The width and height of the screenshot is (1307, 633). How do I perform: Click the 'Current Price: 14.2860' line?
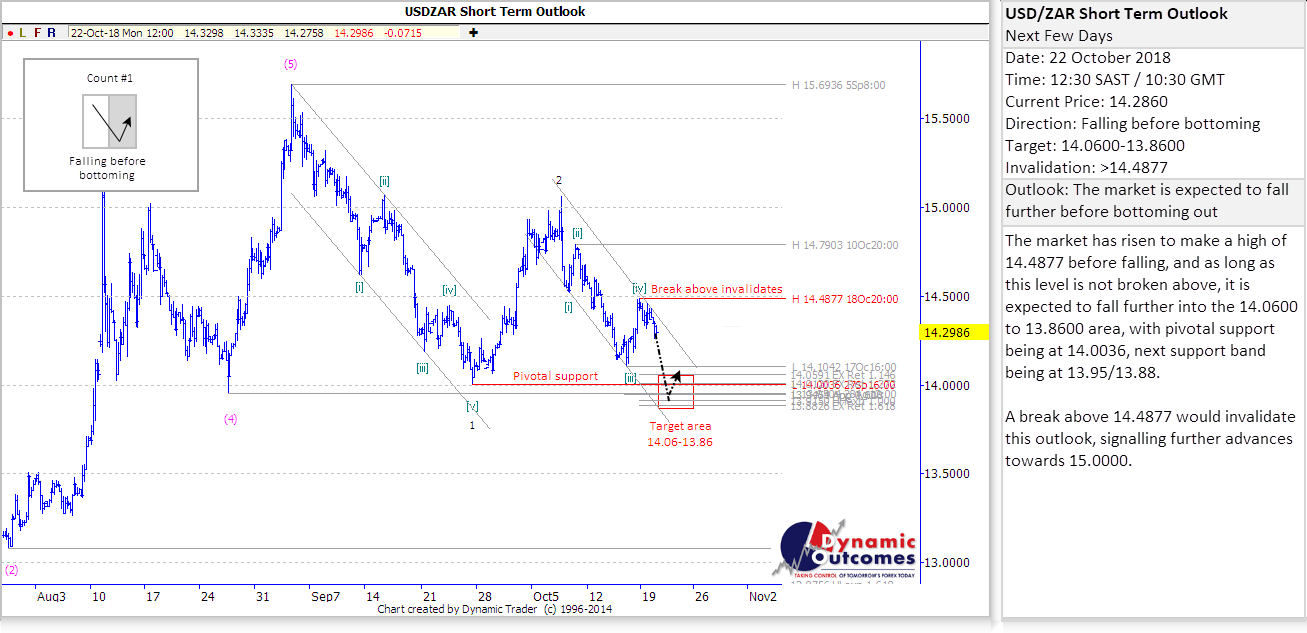(1086, 102)
